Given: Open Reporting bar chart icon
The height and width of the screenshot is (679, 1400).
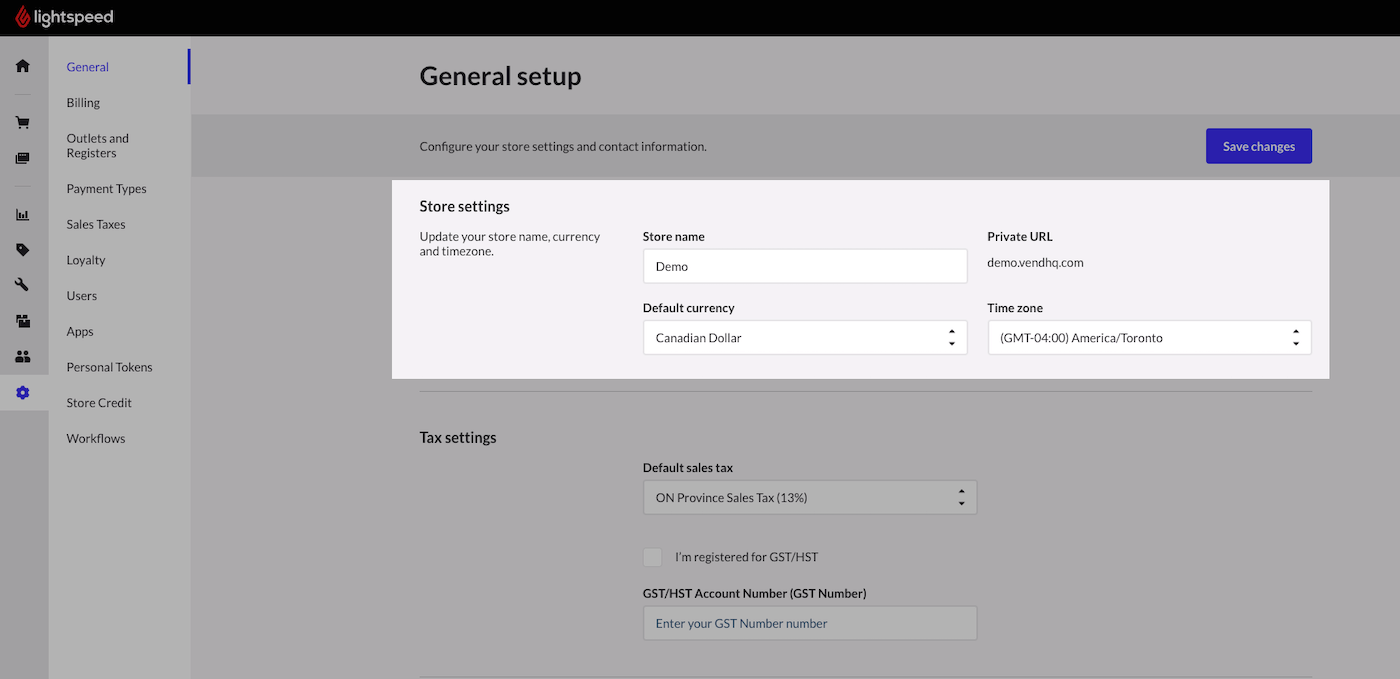Looking at the screenshot, I should [22, 215].
